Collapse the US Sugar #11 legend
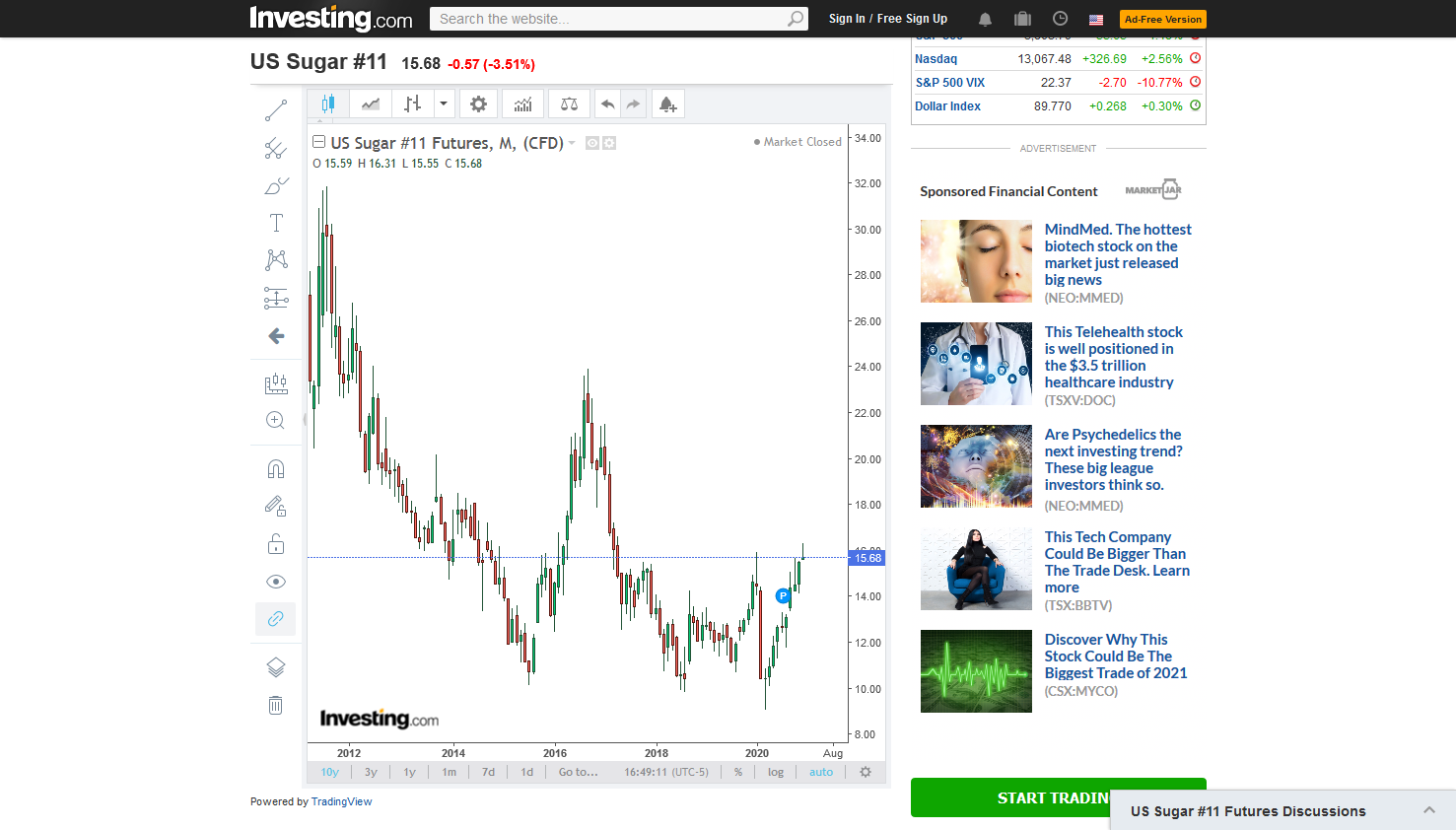The image size is (1456, 830). (x=318, y=142)
